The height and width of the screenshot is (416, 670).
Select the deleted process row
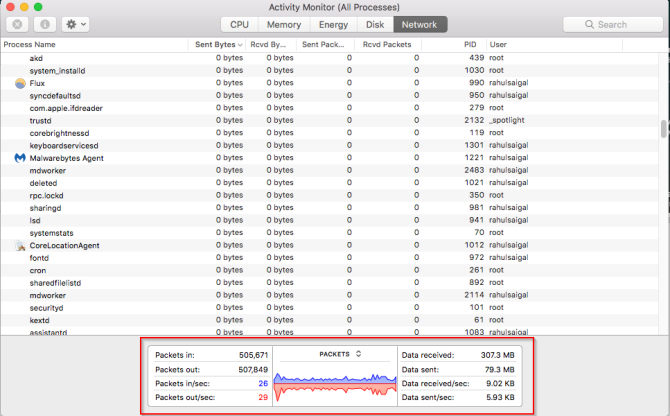click(x=329, y=183)
